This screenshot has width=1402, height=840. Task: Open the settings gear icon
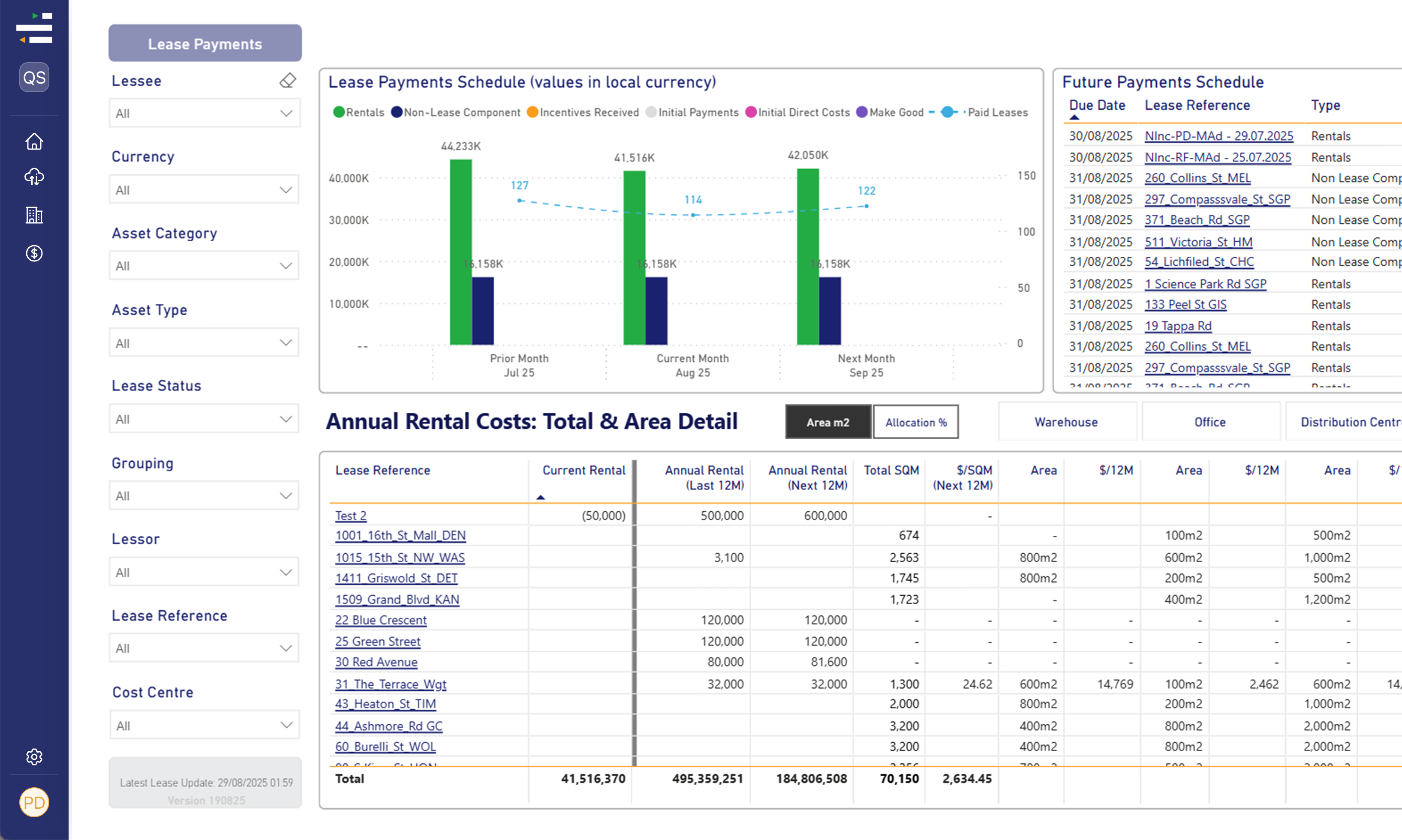[x=34, y=756]
